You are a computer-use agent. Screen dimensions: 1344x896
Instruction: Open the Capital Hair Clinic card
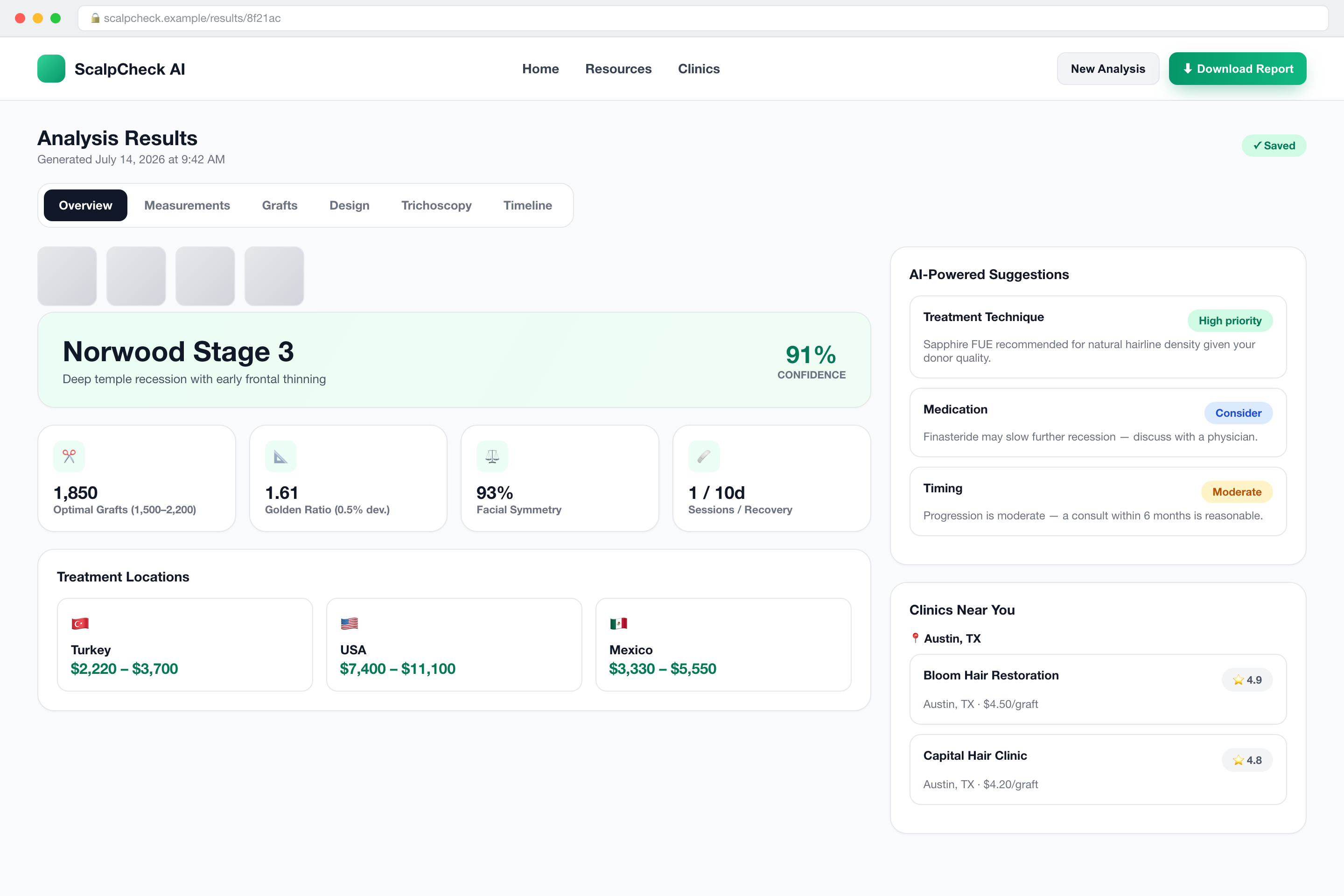pyautogui.click(x=1098, y=770)
